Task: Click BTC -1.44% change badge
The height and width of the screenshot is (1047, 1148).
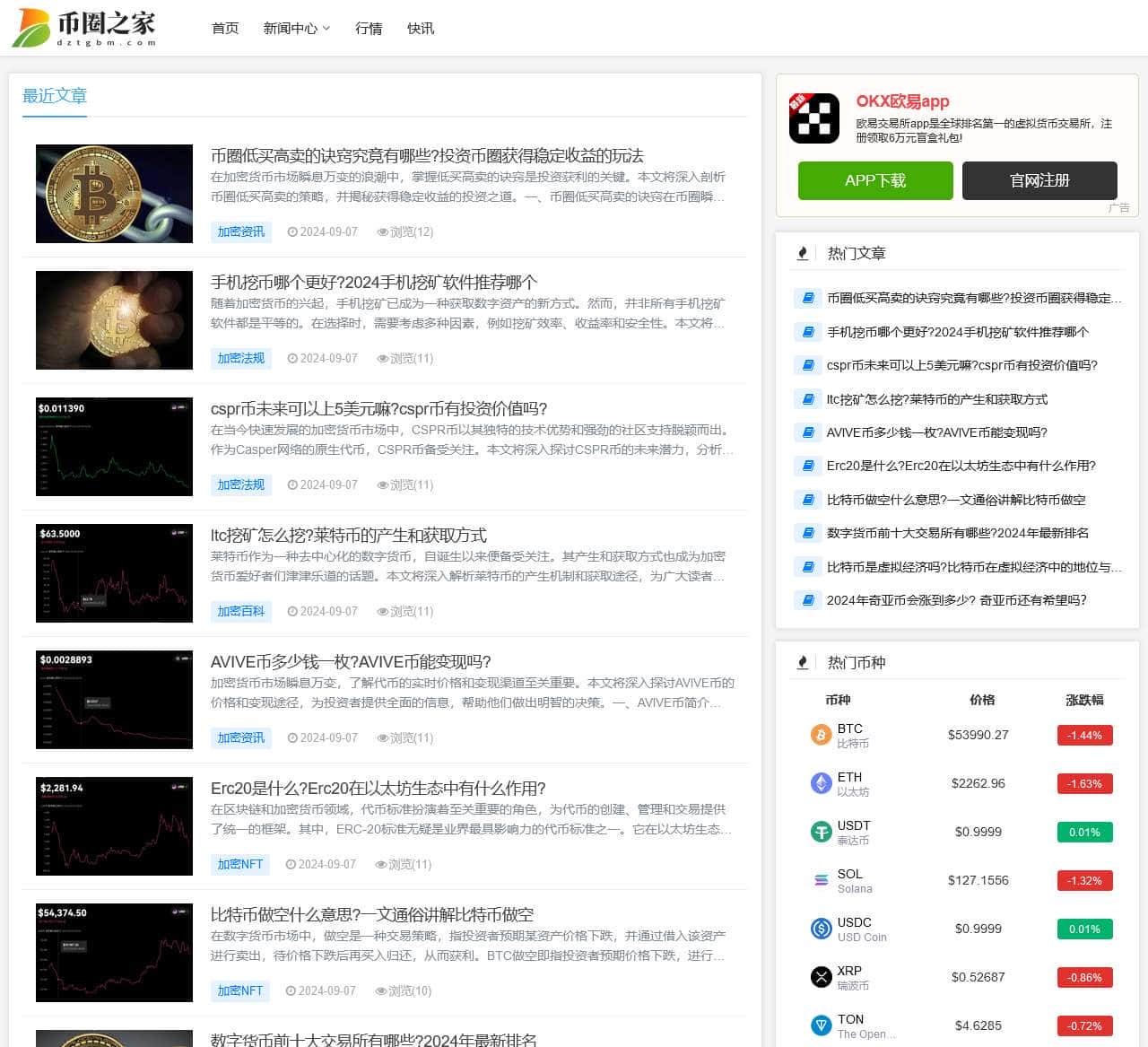Action: pos(1084,735)
